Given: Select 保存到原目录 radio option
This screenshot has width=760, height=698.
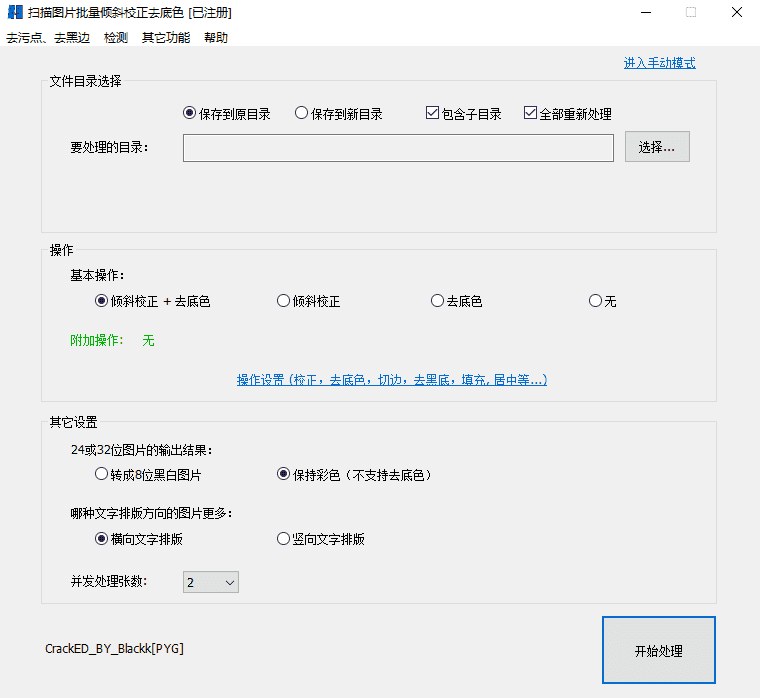Looking at the screenshot, I should (189, 114).
